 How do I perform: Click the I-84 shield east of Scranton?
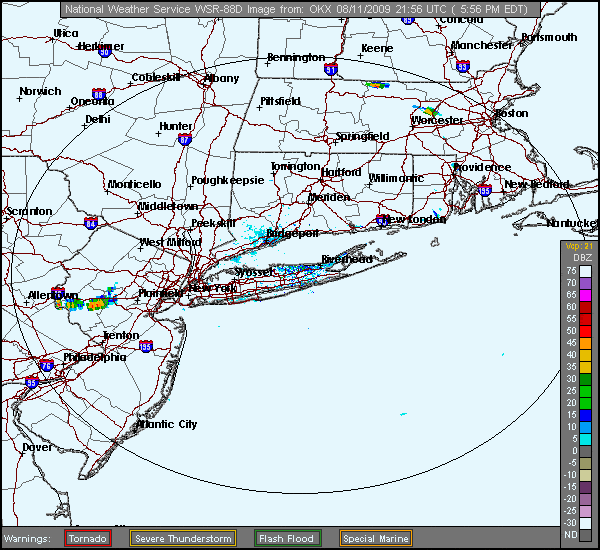(x=91, y=223)
